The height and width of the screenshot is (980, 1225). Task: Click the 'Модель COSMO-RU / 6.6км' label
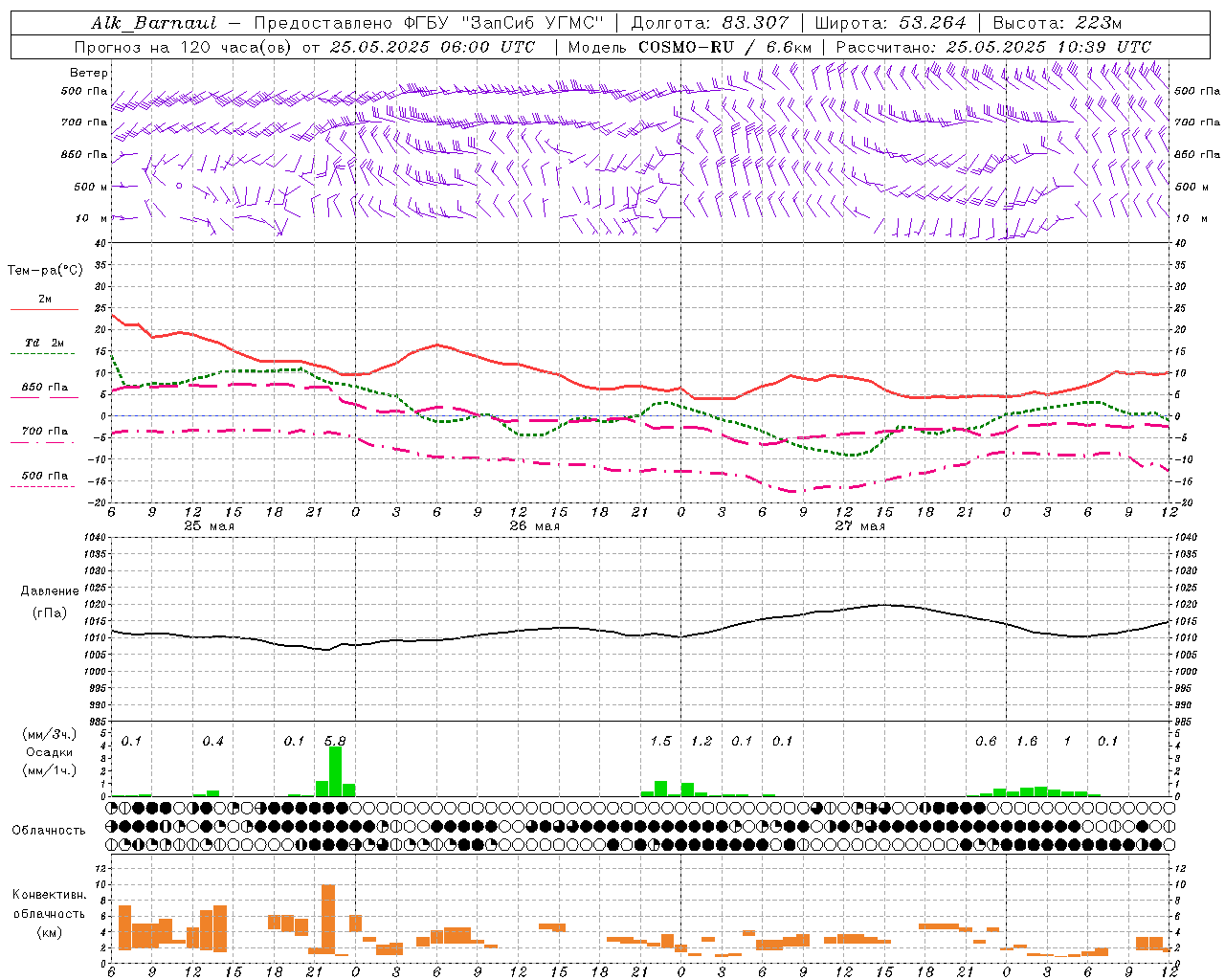point(689,47)
